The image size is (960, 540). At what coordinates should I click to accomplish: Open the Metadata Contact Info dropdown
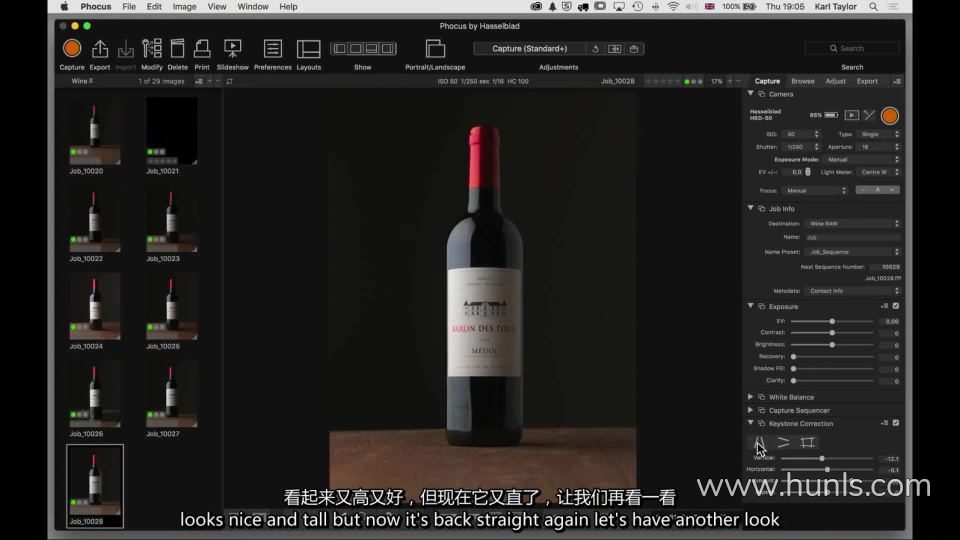coord(853,291)
